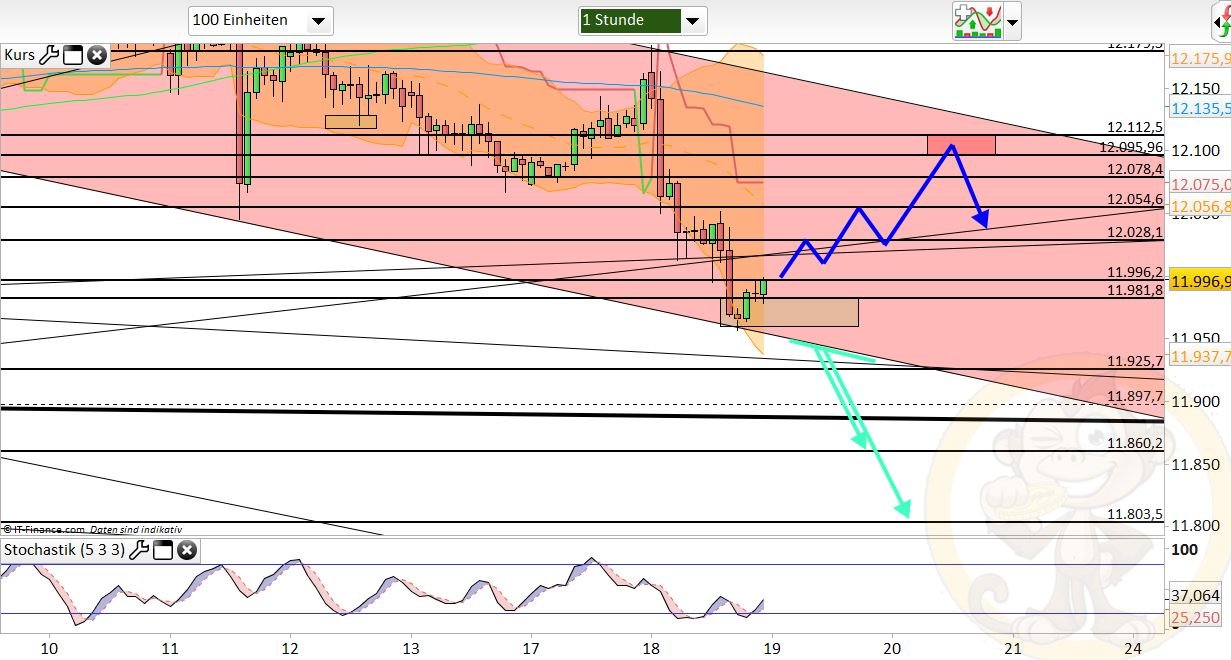Click the red resistance zone box on the chart

[x=963, y=145]
